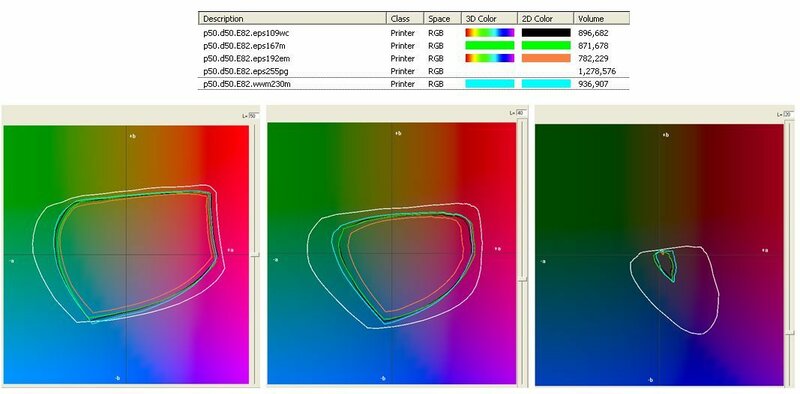This screenshot has width=800, height=394.
Task: Click volume value 782,229
Action: [593, 58]
